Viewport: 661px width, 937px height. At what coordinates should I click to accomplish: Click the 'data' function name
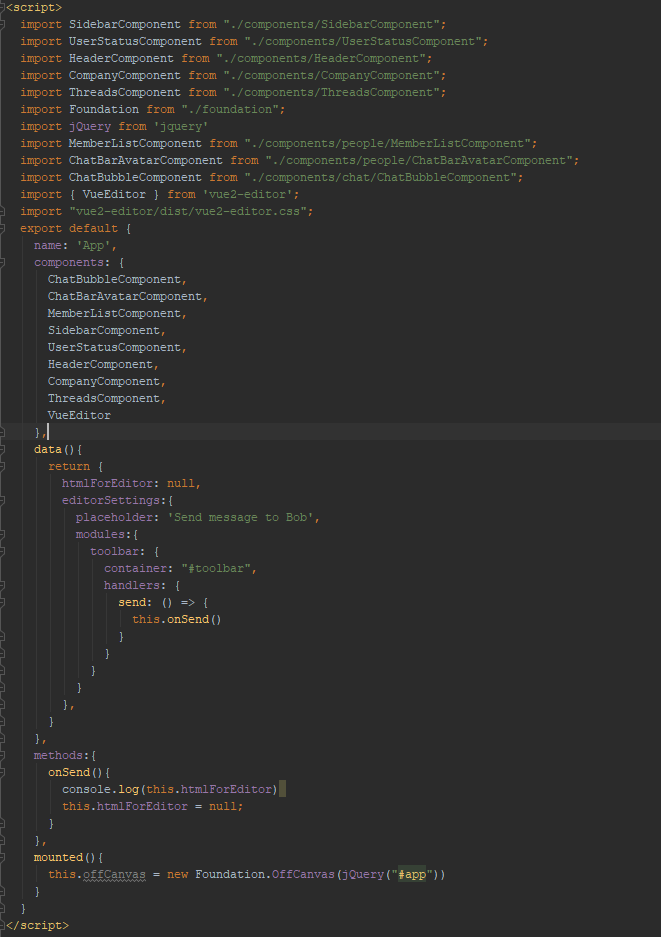click(x=48, y=449)
